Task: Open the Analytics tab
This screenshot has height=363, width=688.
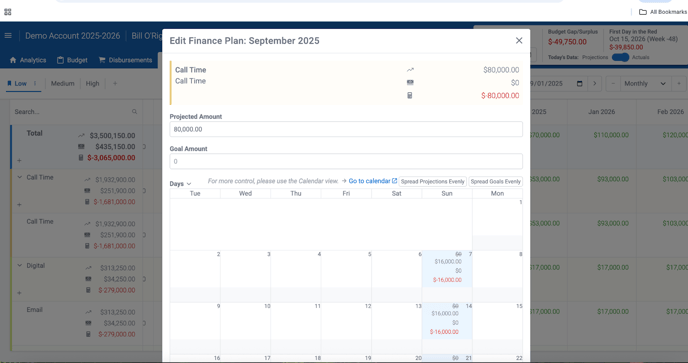Action: click(28, 60)
